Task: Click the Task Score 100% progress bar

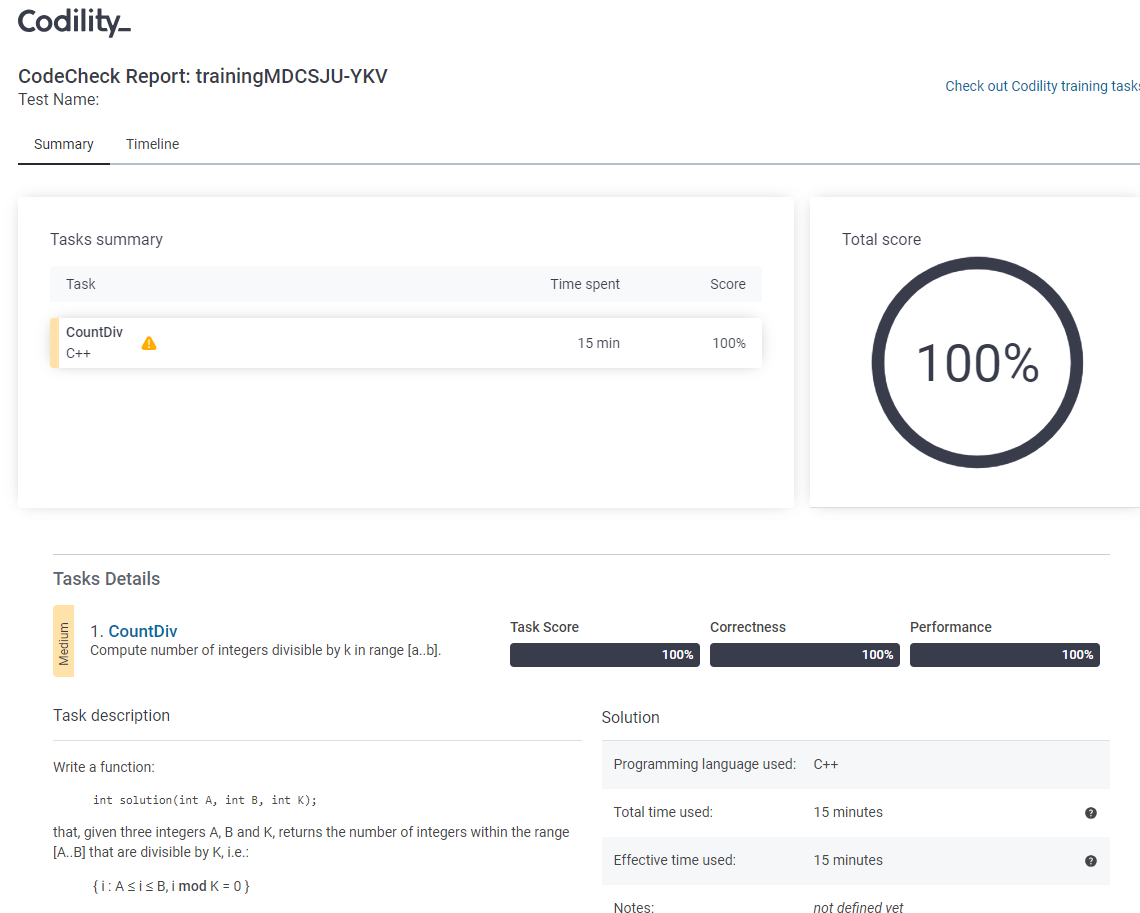Action: pos(605,655)
